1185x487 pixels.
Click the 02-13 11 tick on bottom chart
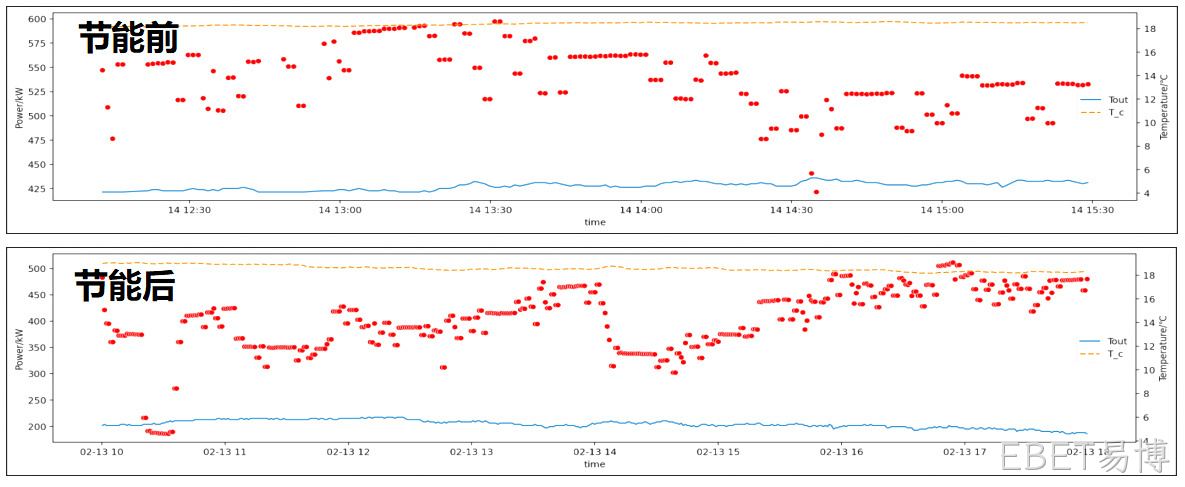[x=226, y=452]
